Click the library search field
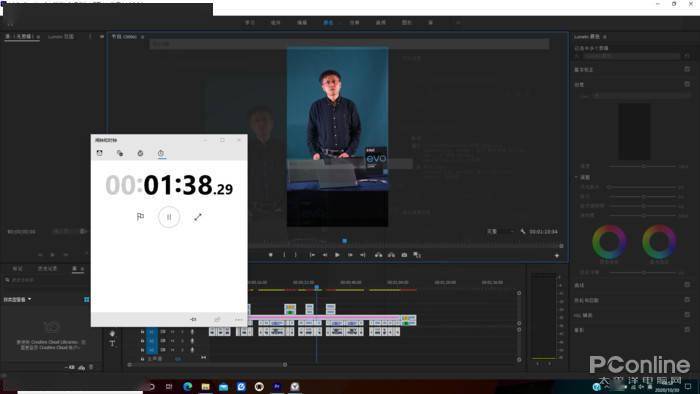700x394 pixels. tap(45, 280)
